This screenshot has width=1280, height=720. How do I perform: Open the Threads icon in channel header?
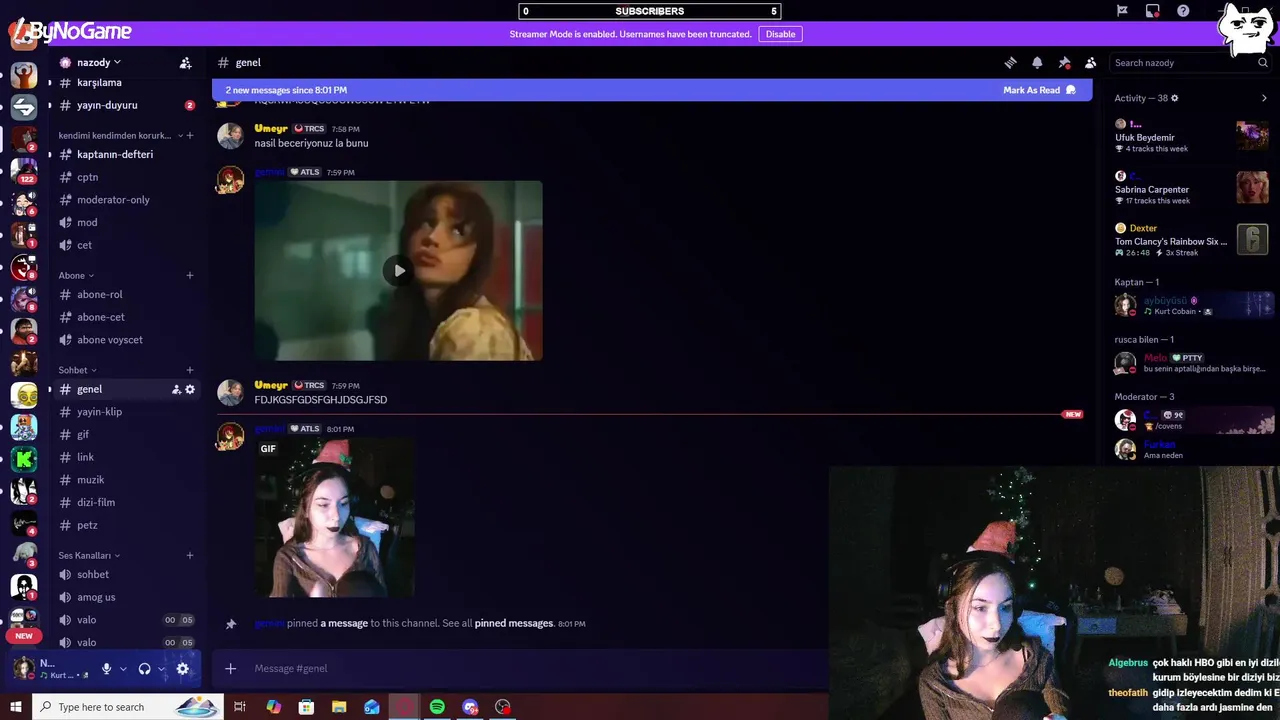click(1010, 62)
